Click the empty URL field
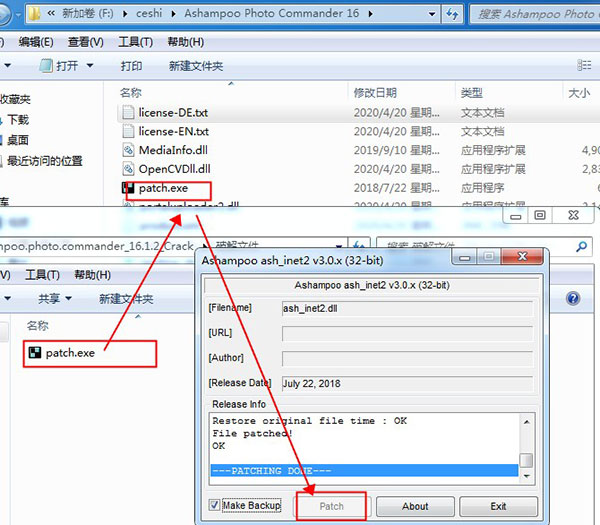The height and width of the screenshot is (525, 600). point(407,333)
